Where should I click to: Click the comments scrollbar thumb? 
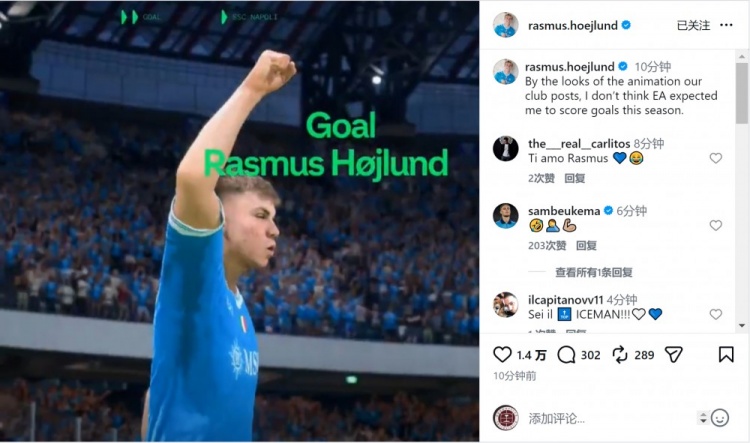click(741, 93)
